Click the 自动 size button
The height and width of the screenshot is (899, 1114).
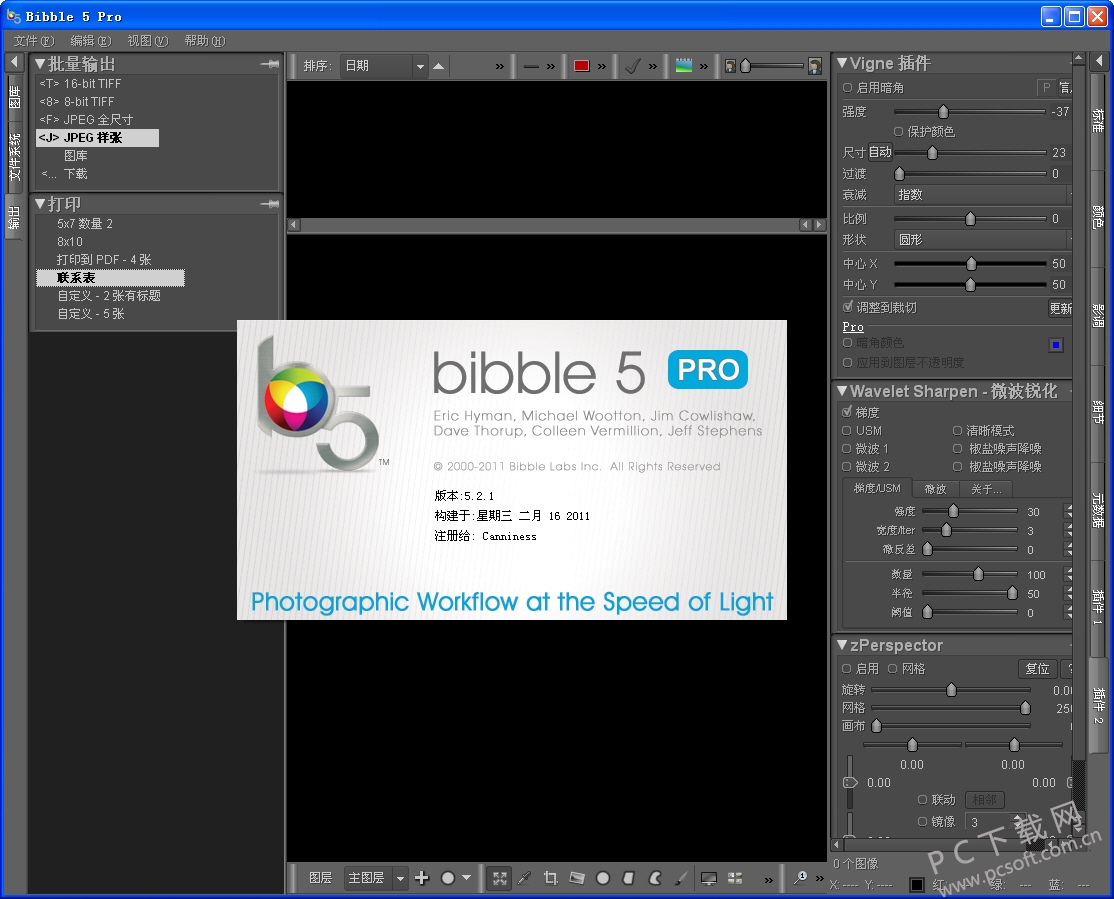tap(880, 152)
